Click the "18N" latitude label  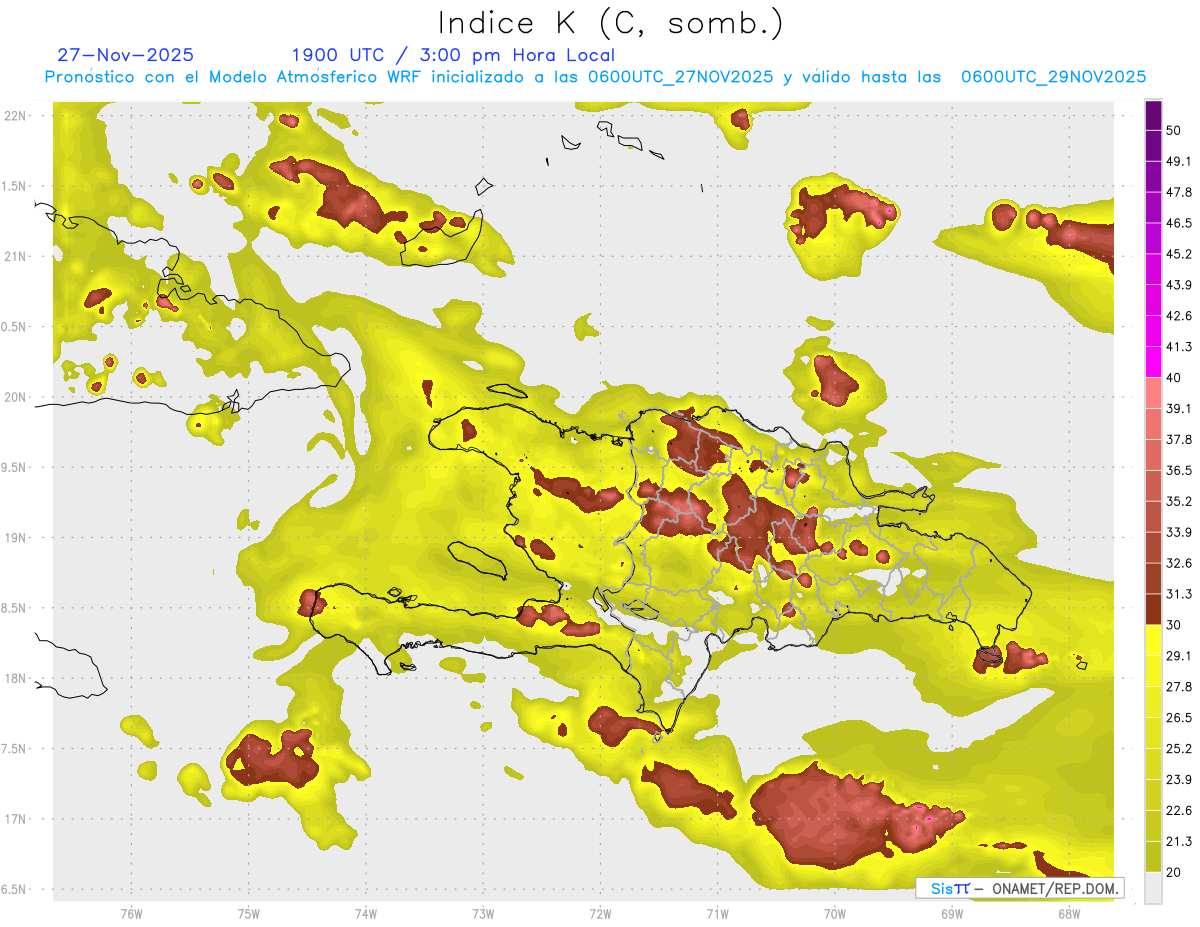(x=15, y=679)
